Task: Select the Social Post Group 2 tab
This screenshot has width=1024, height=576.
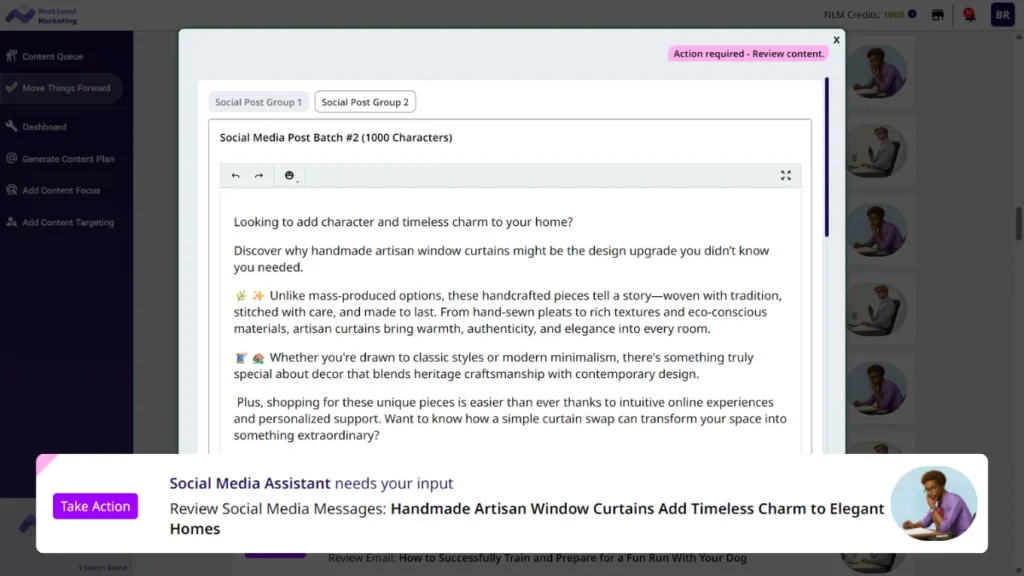Action: [364, 102]
